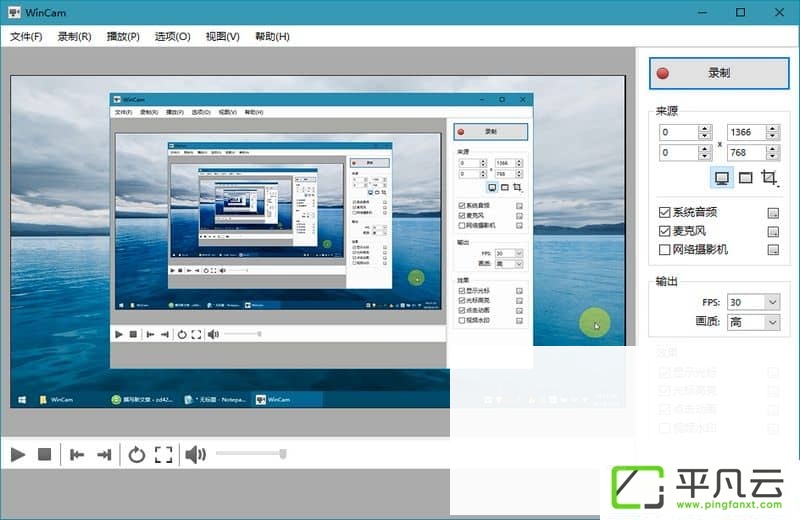This screenshot has height=520, width=800.
Task: Click the faded 点击动画 checkbox
Action: coord(664,409)
